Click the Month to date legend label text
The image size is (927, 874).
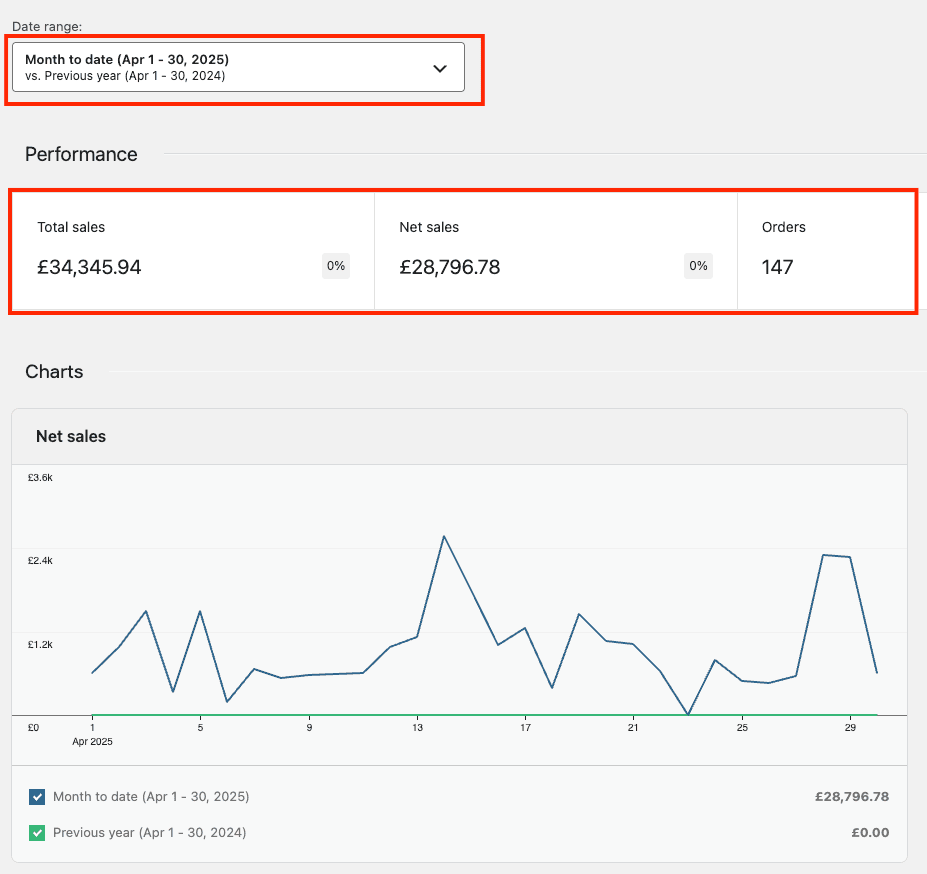click(x=151, y=797)
